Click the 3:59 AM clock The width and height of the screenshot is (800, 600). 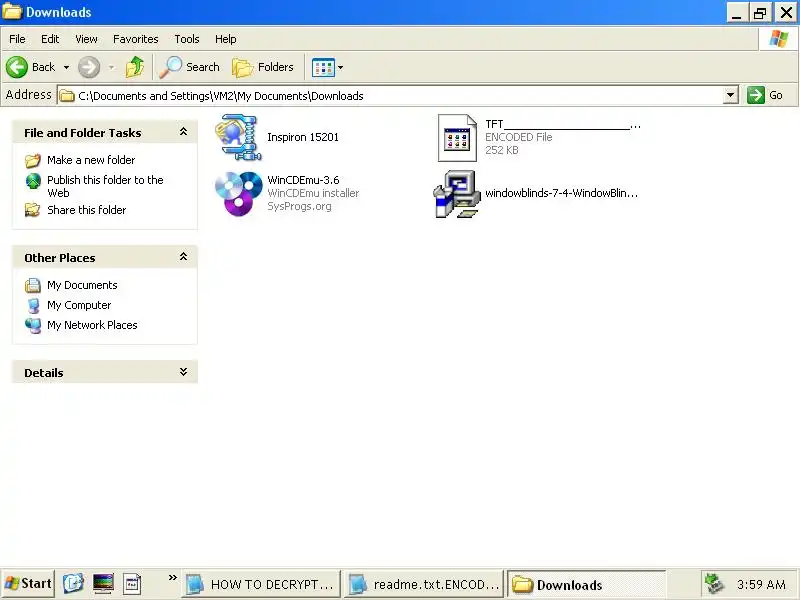tap(761, 585)
